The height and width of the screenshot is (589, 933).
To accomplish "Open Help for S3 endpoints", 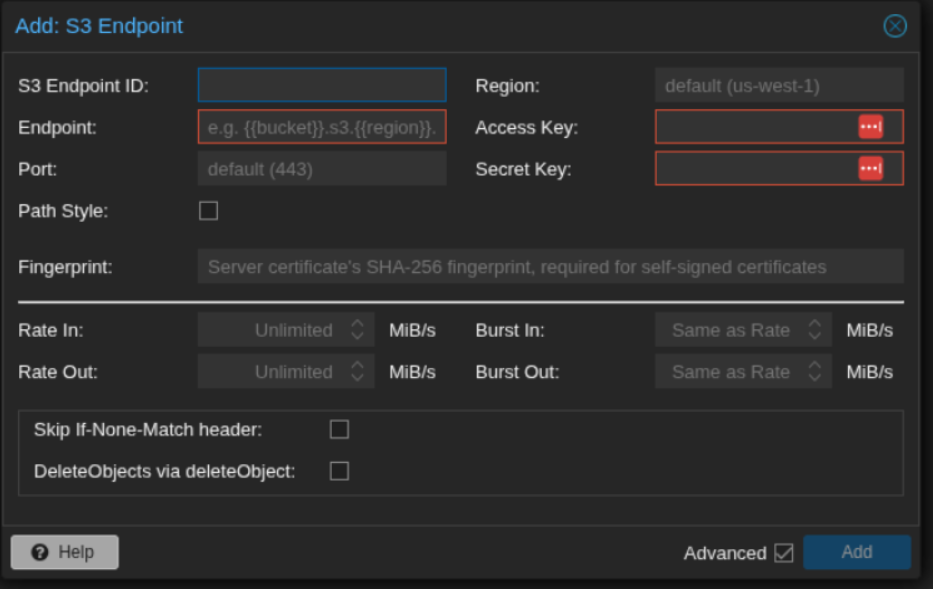I will coord(65,552).
